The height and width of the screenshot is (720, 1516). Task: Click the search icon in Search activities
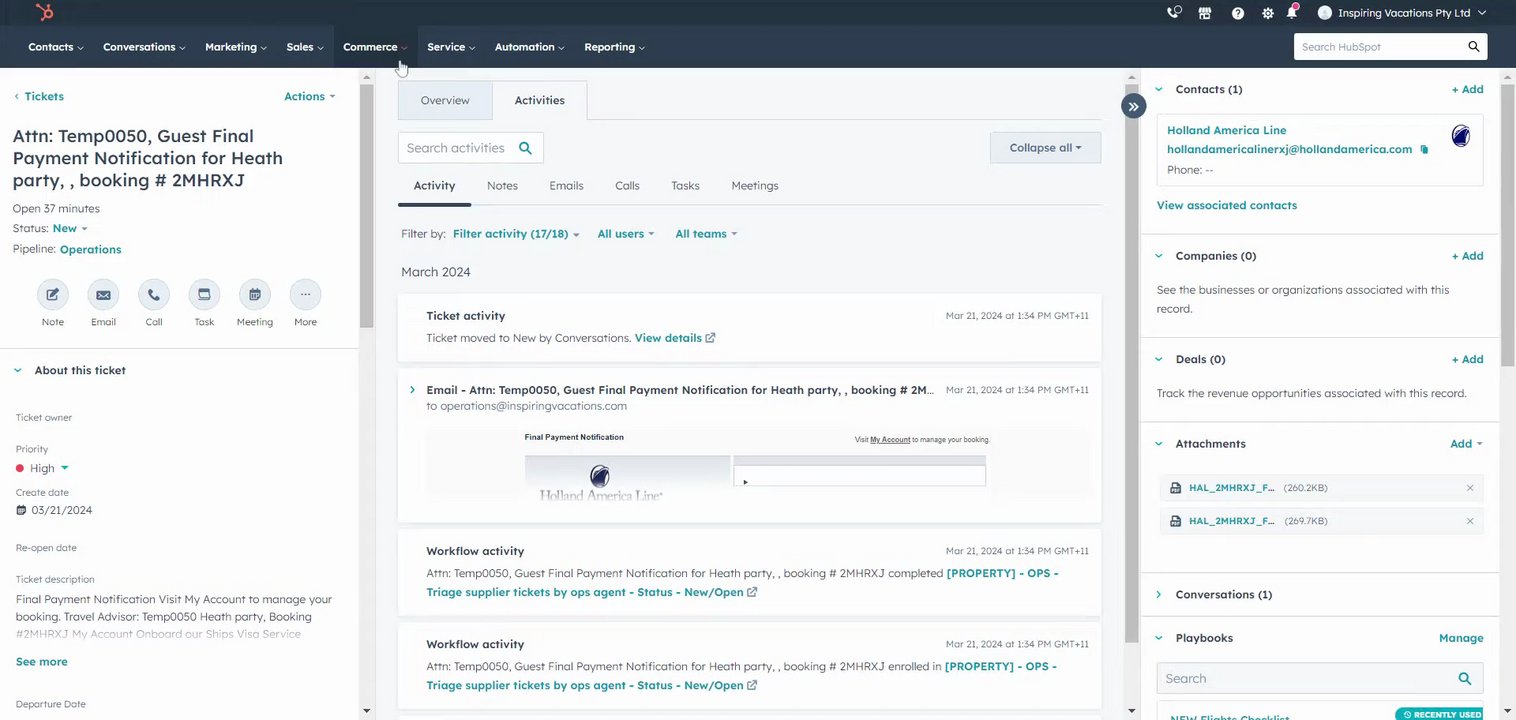tap(526, 148)
